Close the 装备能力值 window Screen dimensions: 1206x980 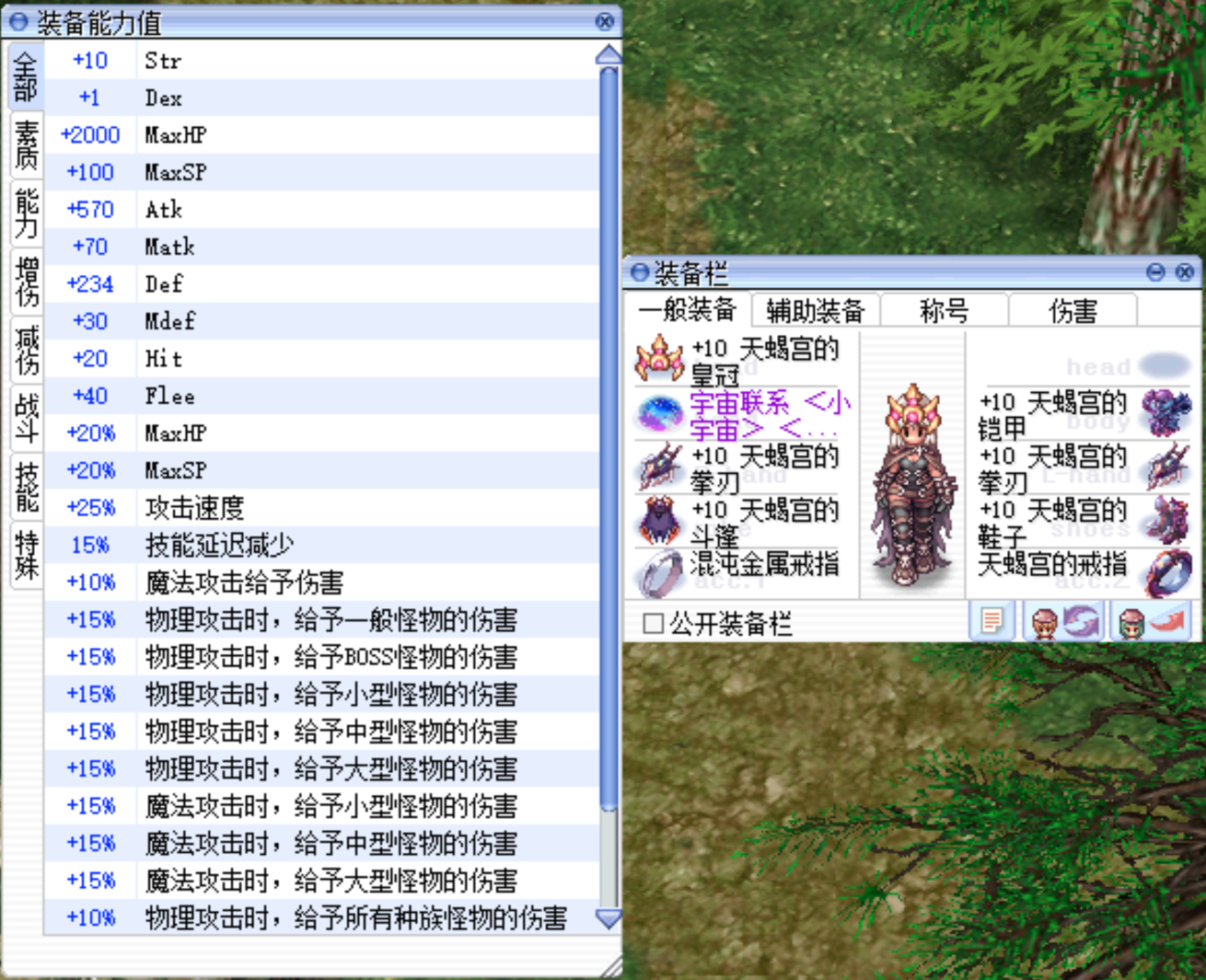pyautogui.click(x=604, y=21)
